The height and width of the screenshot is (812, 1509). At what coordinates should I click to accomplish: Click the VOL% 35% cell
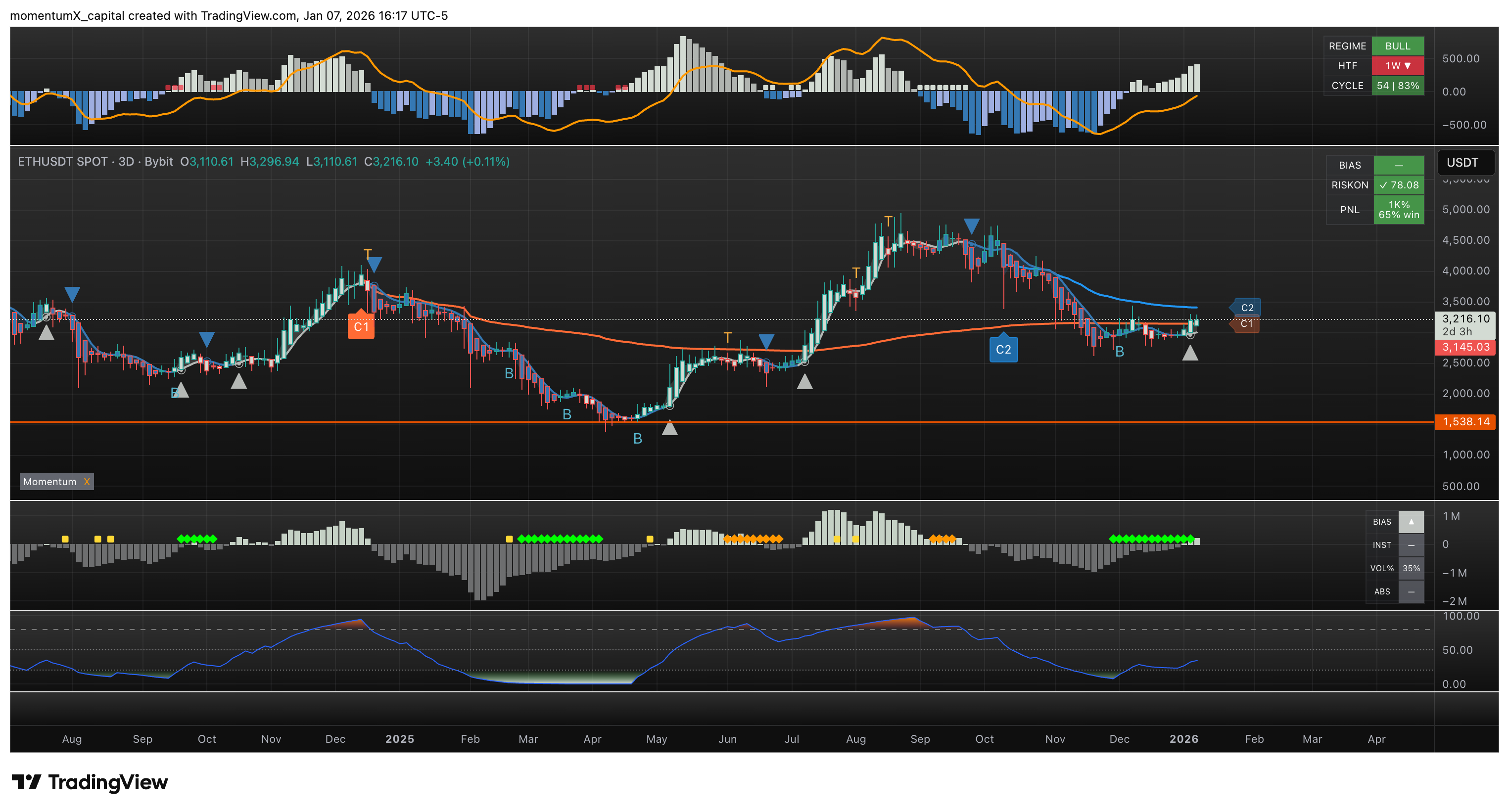(1411, 569)
